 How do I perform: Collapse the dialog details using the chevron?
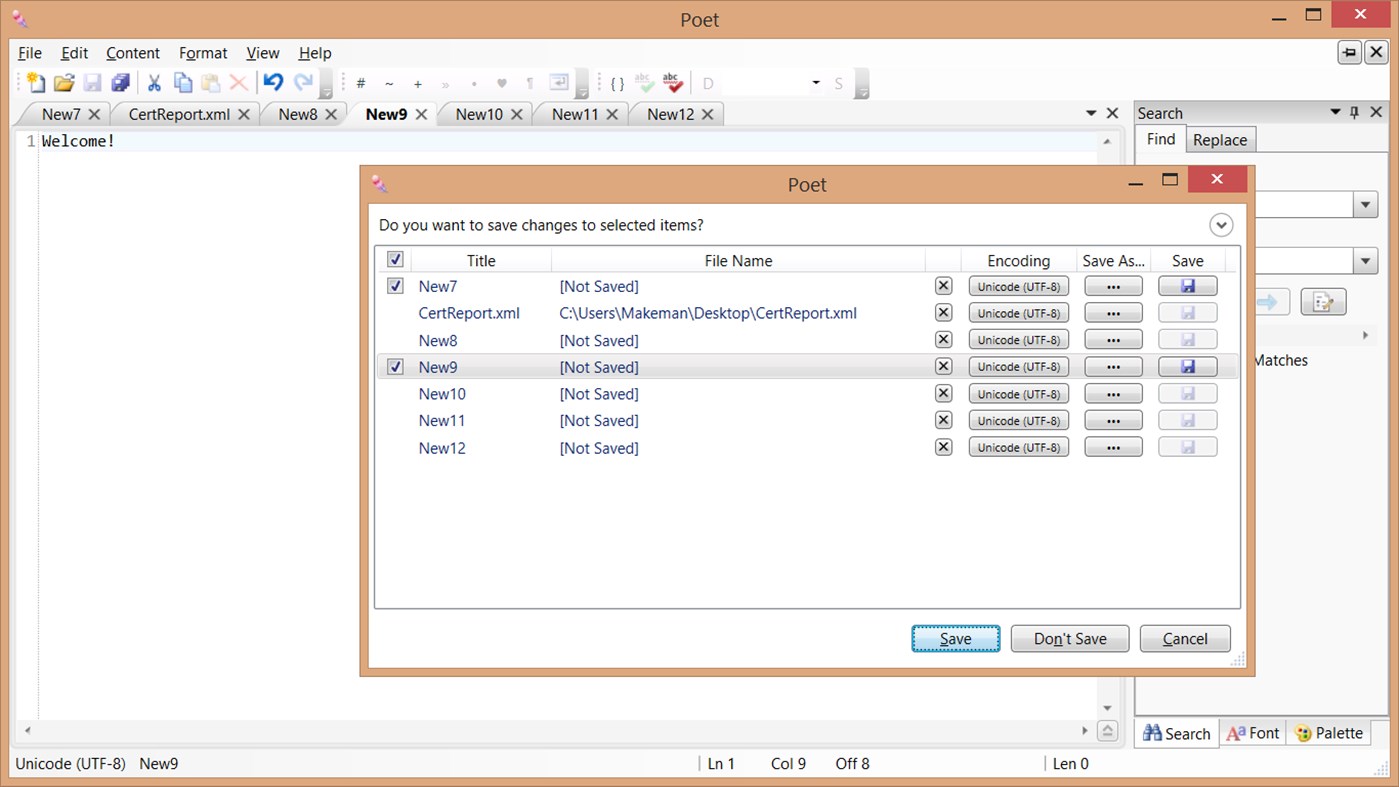click(x=1221, y=225)
